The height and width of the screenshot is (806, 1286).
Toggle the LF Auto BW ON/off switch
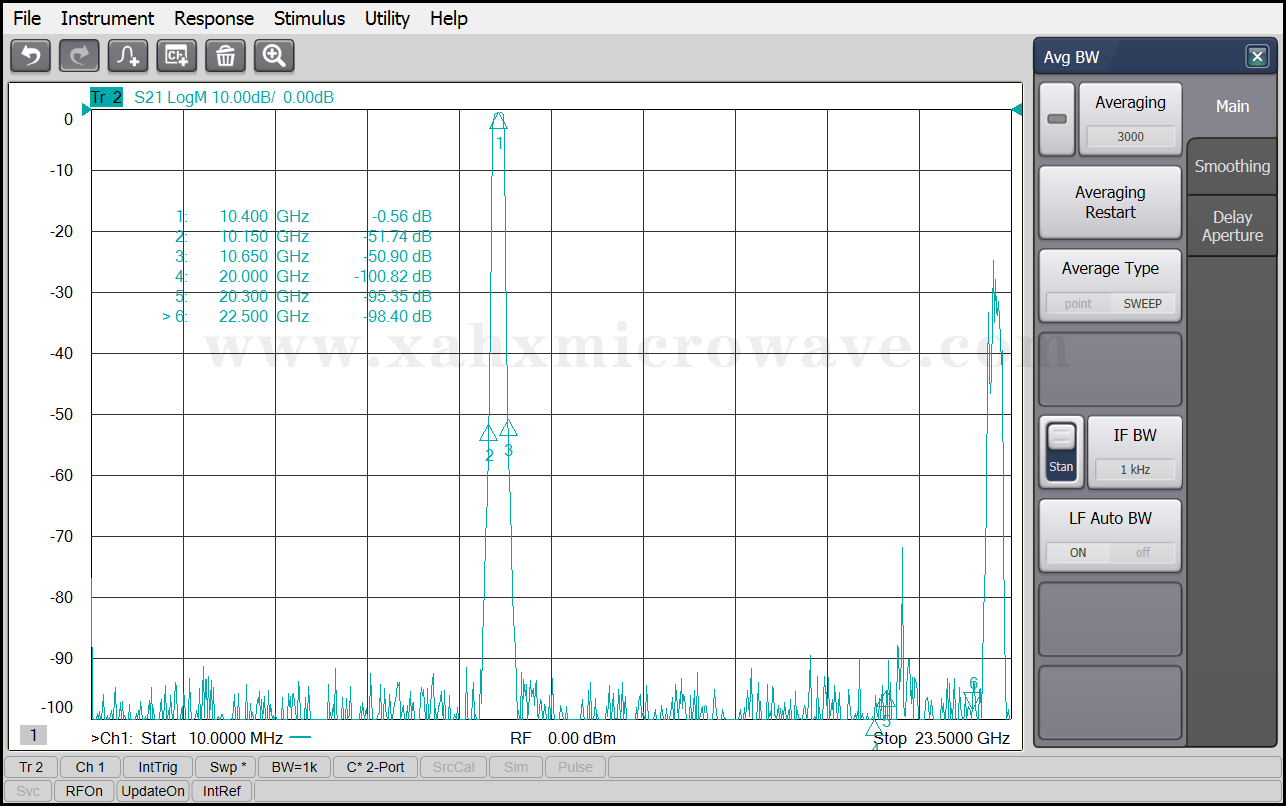tap(1110, 552)
